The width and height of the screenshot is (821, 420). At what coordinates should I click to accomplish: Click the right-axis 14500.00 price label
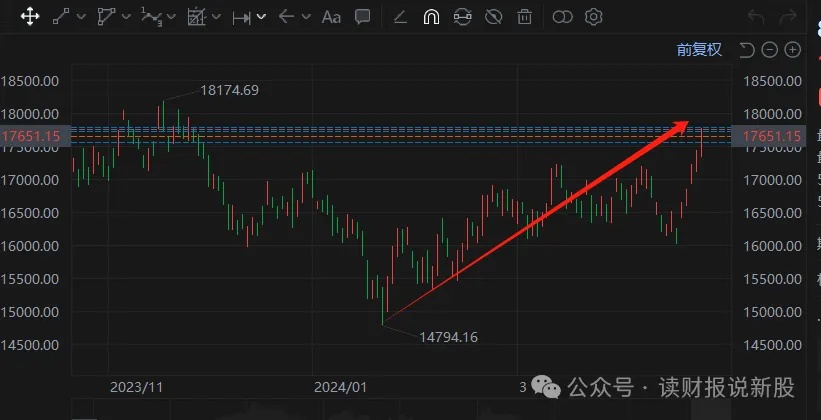coord(772,345)
